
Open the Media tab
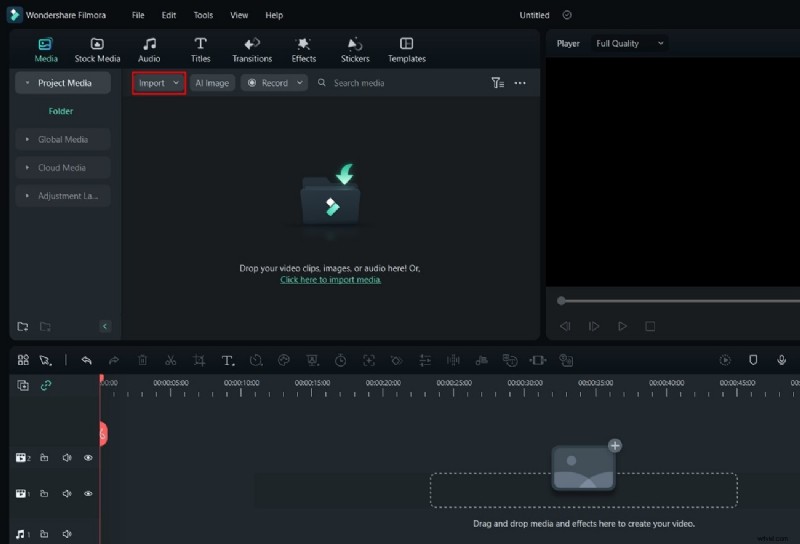[x=45, y=50]
